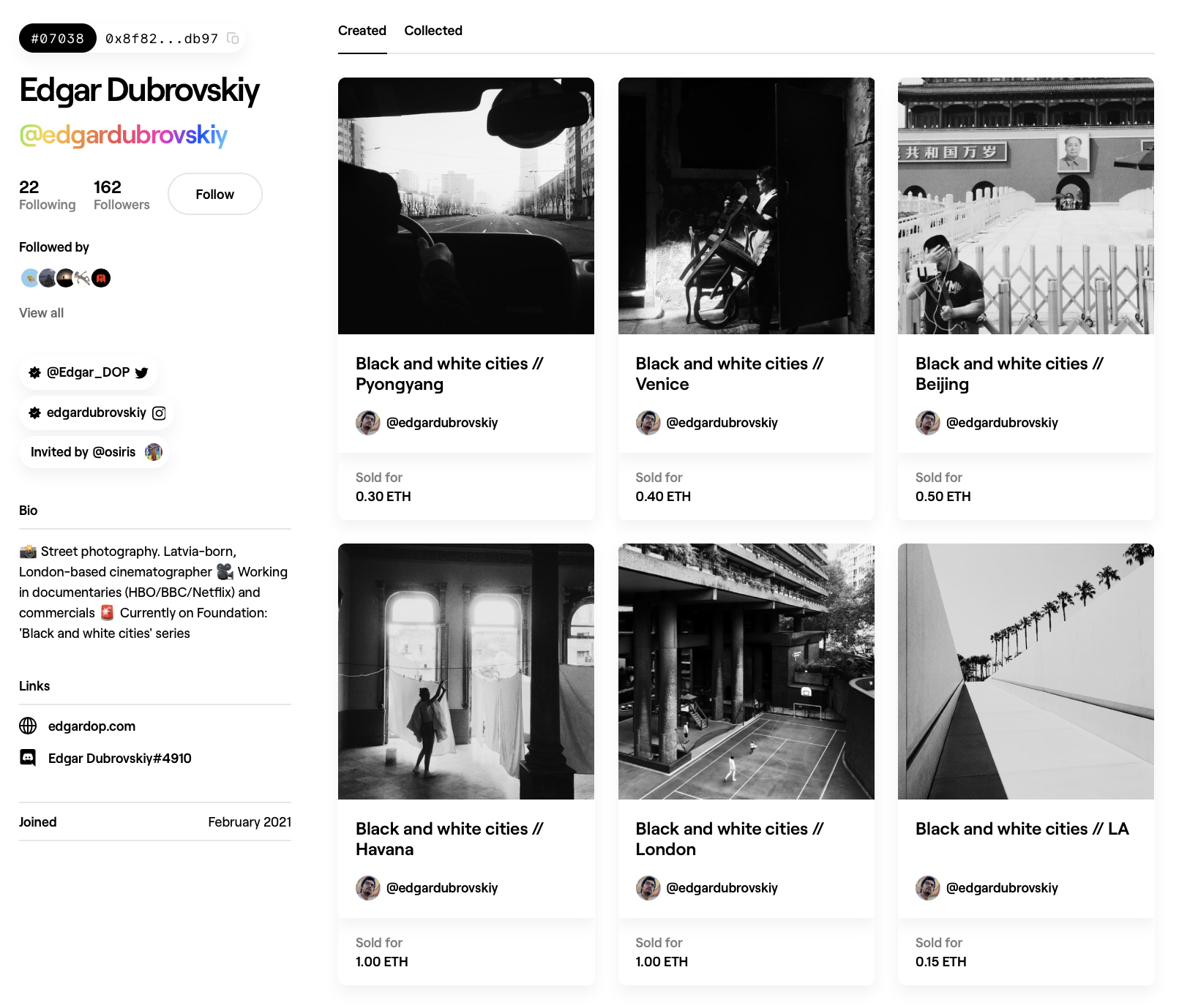The height and width of the screenshot is (1008, 1190).
Task: Open the edgardop.com website link
Action: 91,726
